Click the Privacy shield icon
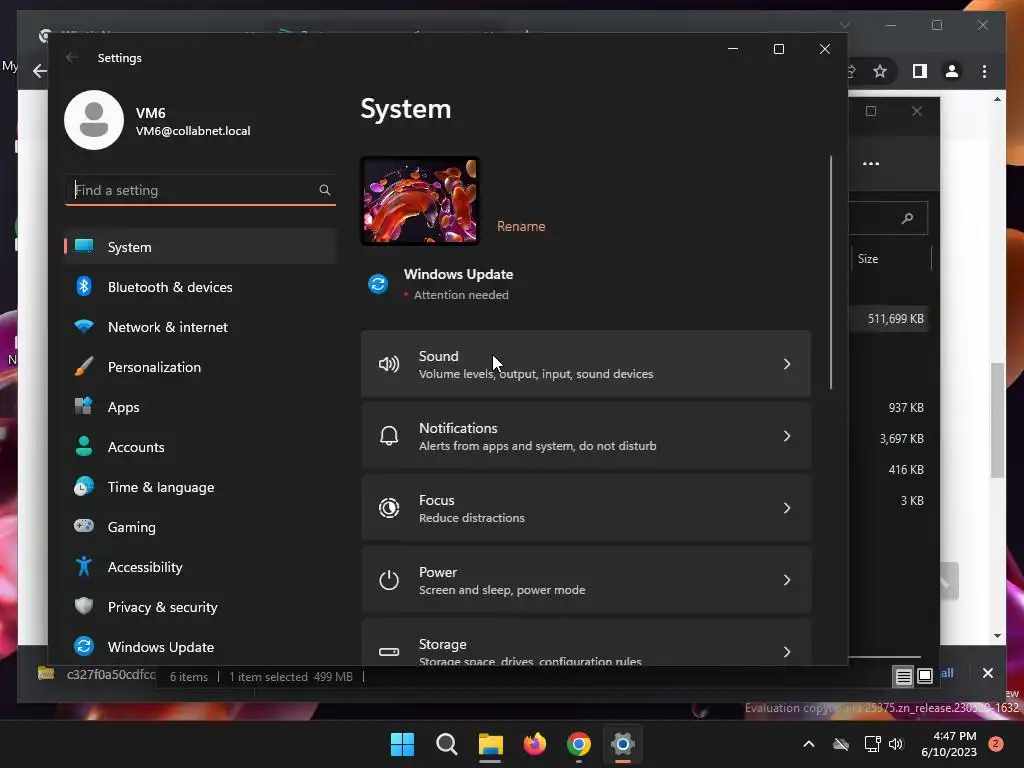 [x=84, y=606]
